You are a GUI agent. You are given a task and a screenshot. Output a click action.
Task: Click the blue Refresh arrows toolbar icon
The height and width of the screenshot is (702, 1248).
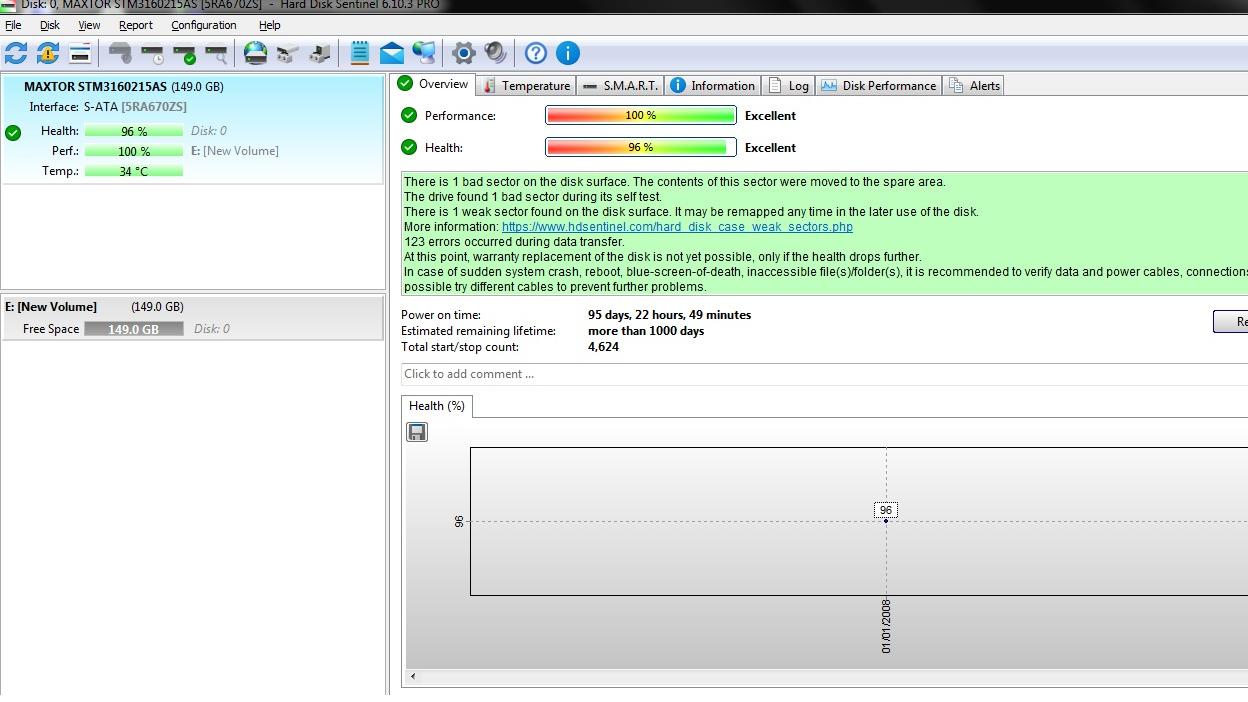coord(16,53)
